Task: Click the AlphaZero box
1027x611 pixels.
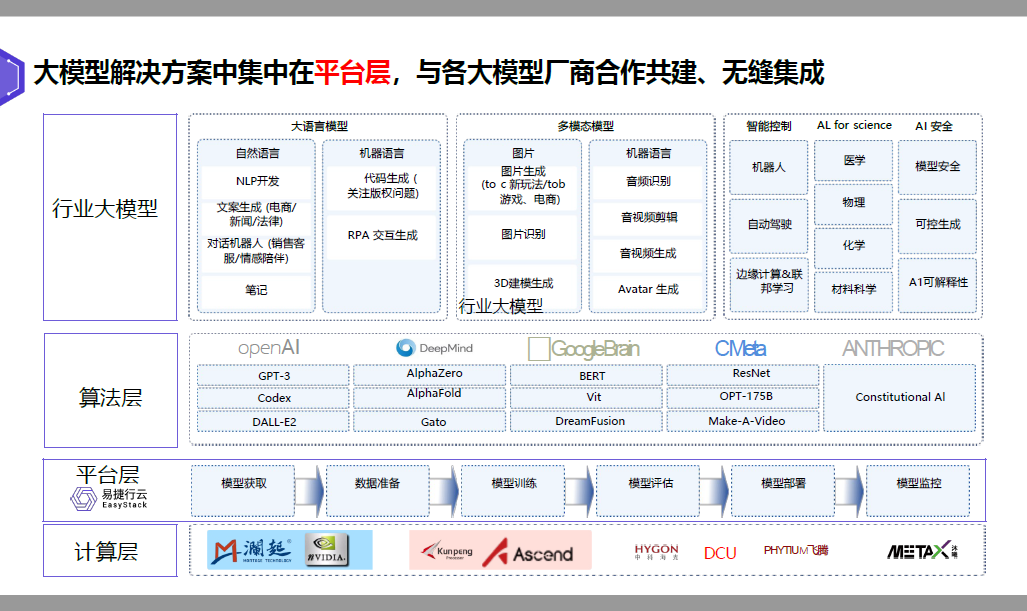Action: coord(430,375)
